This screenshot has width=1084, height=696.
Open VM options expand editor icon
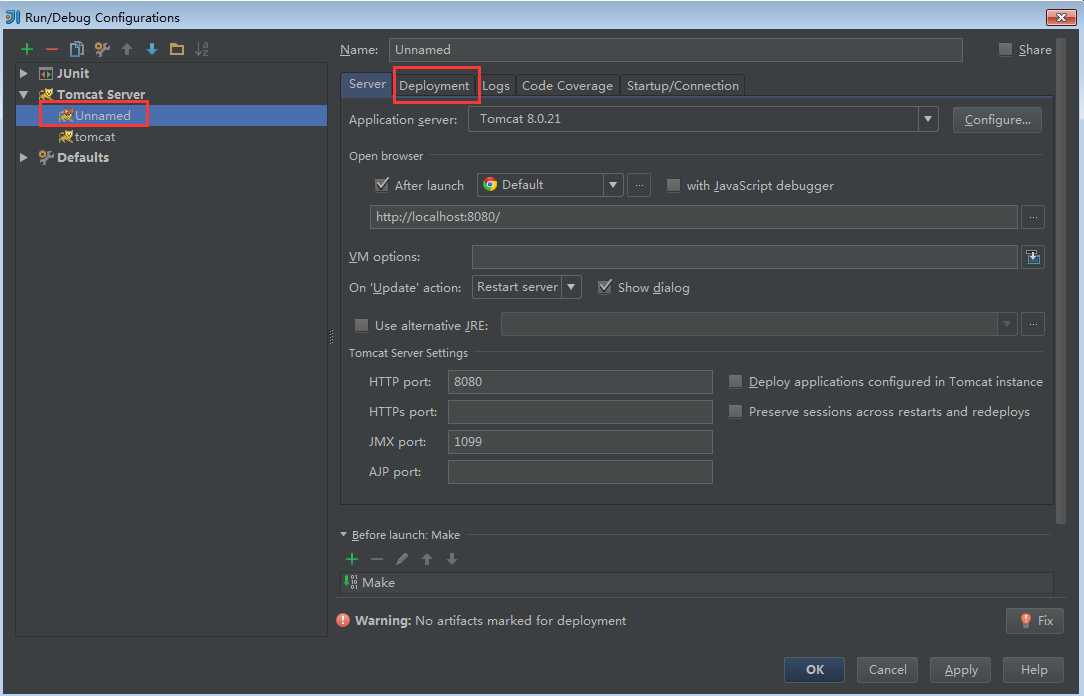tap(1033, 257)
